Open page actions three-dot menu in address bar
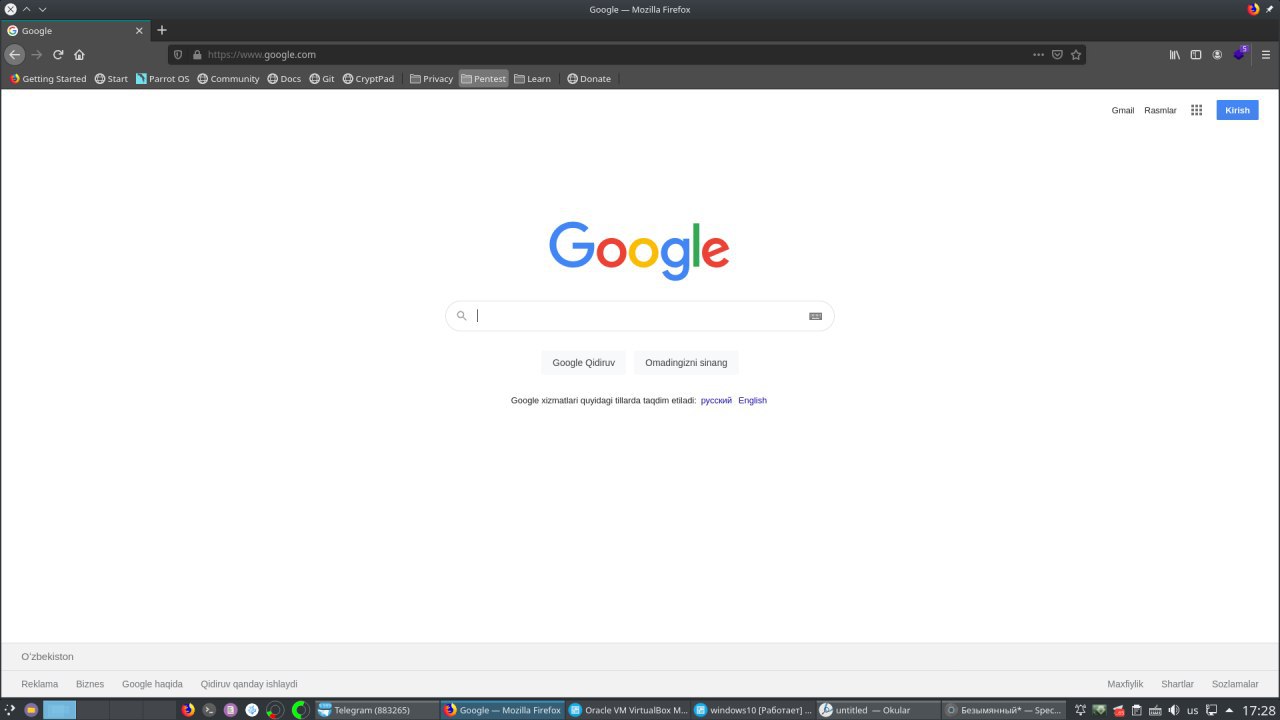 point(1038,55)
